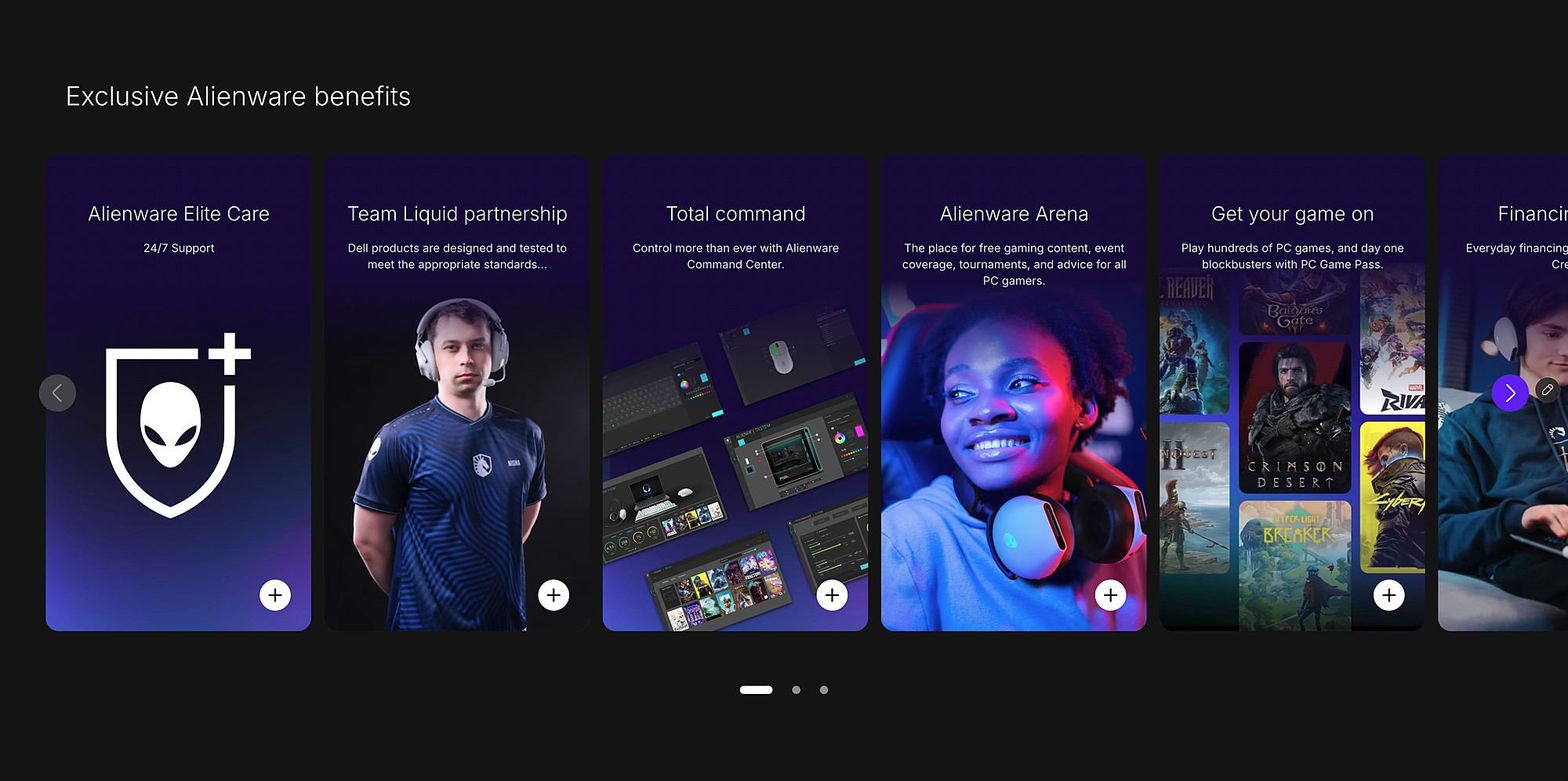
Task: Click the Alienware shield logo graphic
Action: pyautogui.click(x=178, y=425)
